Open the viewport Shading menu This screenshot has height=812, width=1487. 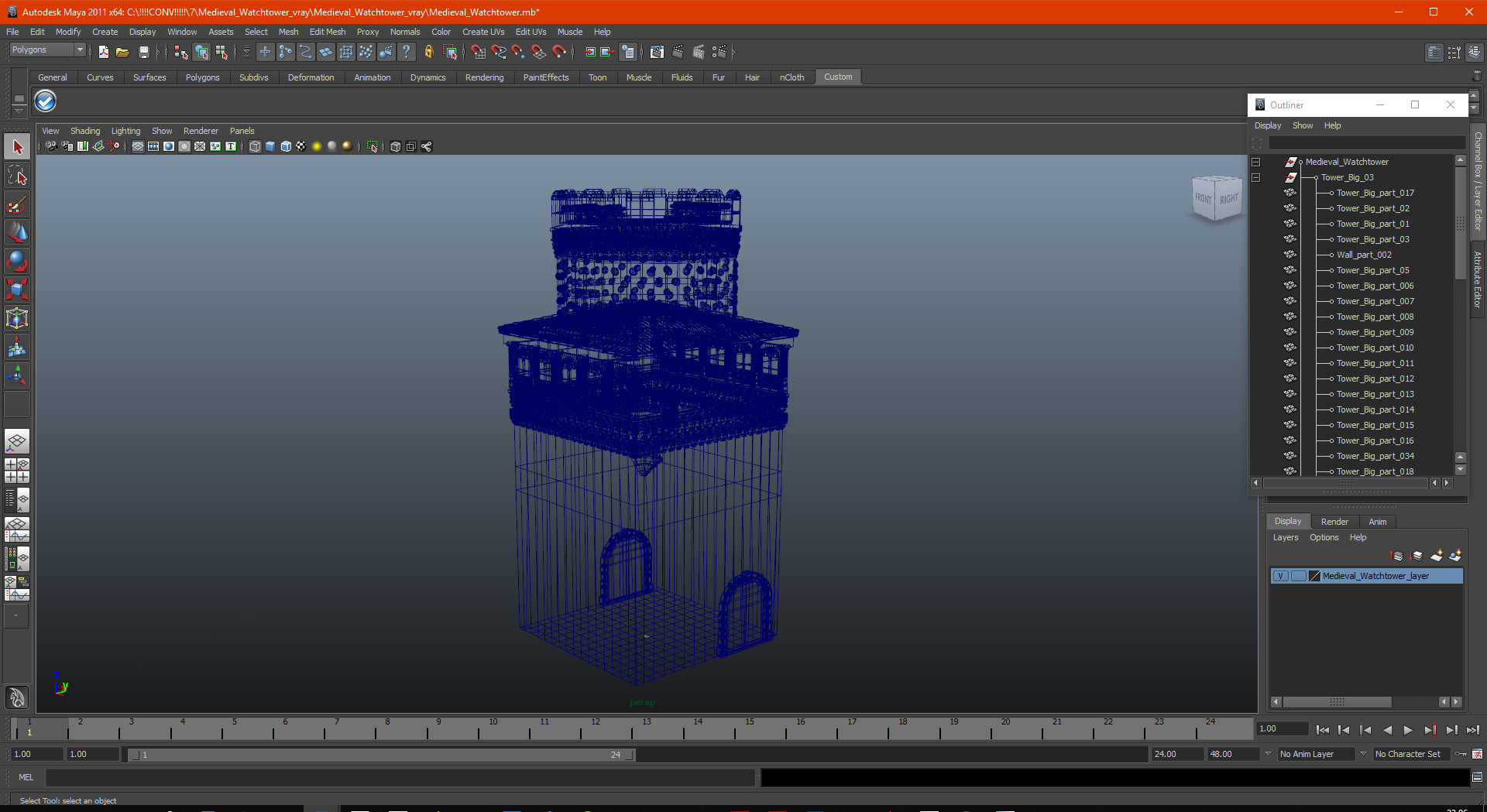85,131
